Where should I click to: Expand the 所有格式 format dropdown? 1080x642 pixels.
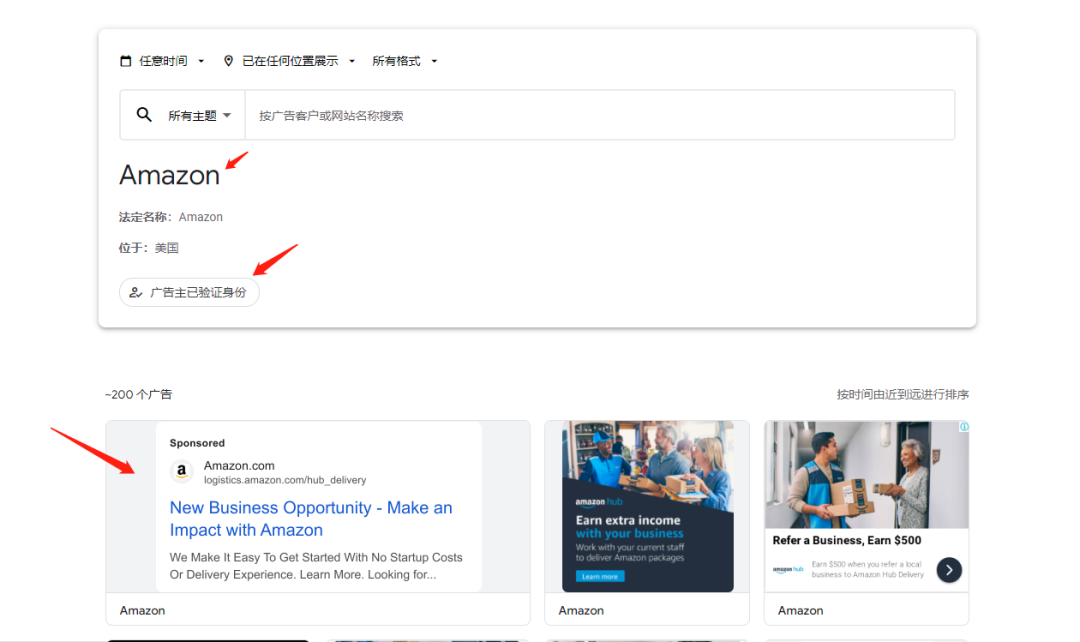pos(399,60)
